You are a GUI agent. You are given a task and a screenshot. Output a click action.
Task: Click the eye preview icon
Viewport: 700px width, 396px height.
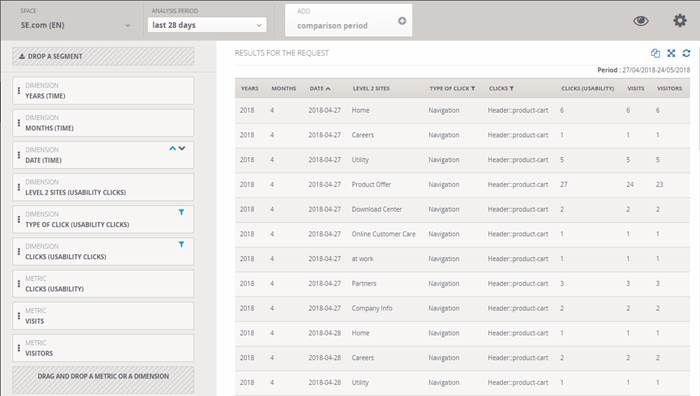coord(641,21)
